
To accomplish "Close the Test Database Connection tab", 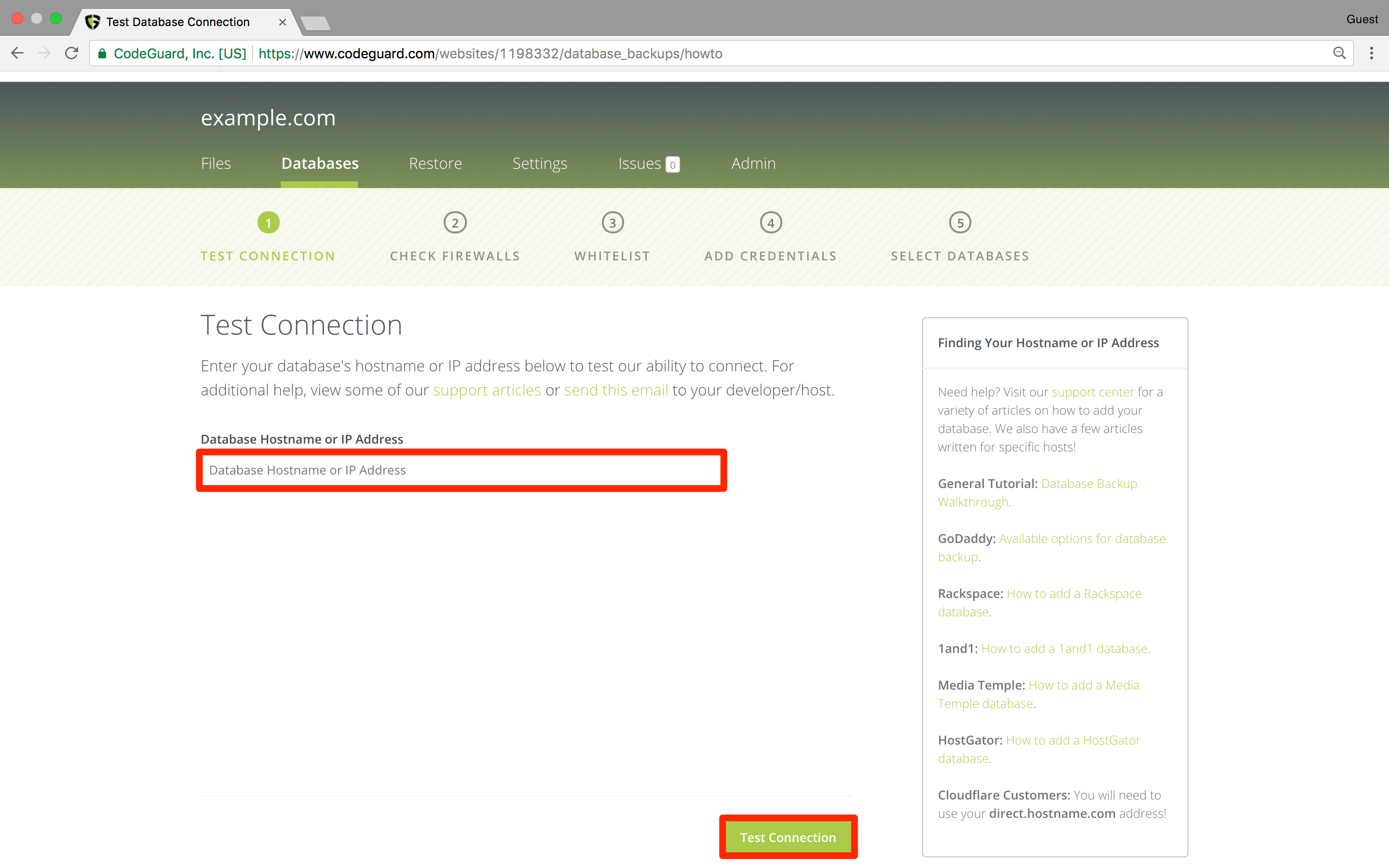I will pyautogui.click(x=283, y=22).
